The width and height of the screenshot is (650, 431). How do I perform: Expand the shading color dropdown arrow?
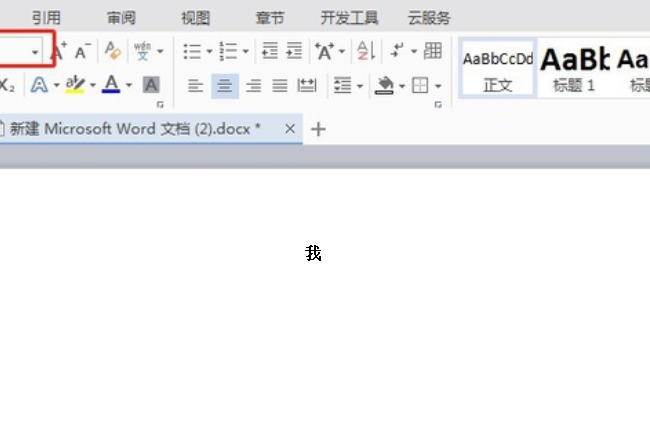point(402,87)
